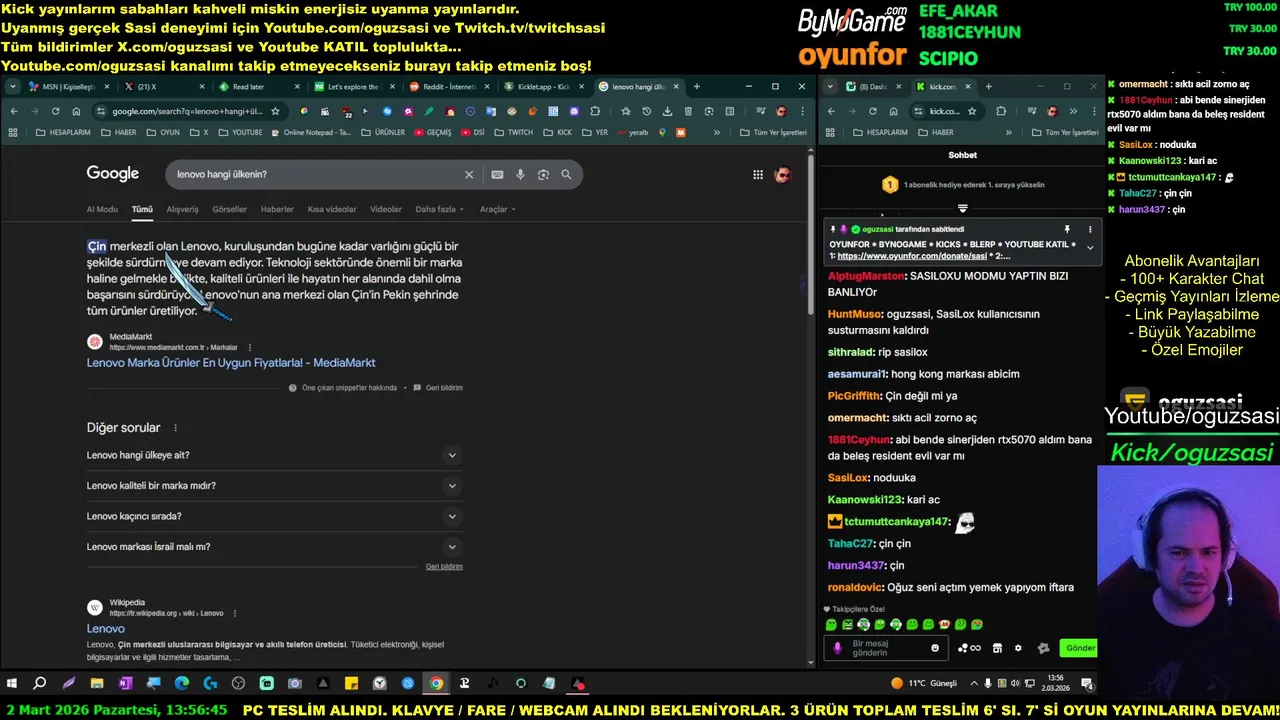Click the 'Gönder' send button in chat
This screenshot has height=720, width=1280.
click(x=1080, y=648)
